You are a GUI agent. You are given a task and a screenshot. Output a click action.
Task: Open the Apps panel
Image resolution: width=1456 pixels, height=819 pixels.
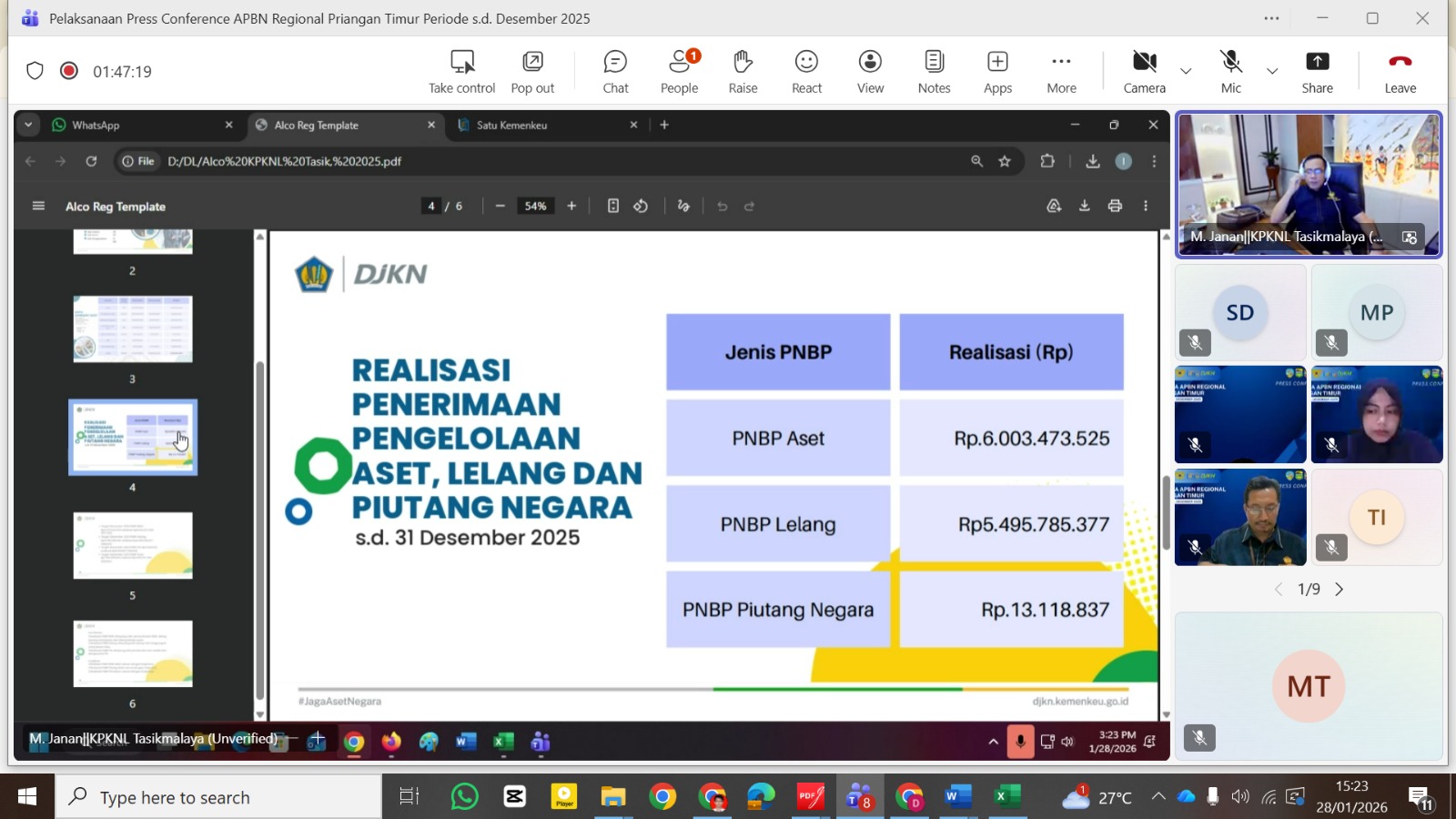coord(997,71)
